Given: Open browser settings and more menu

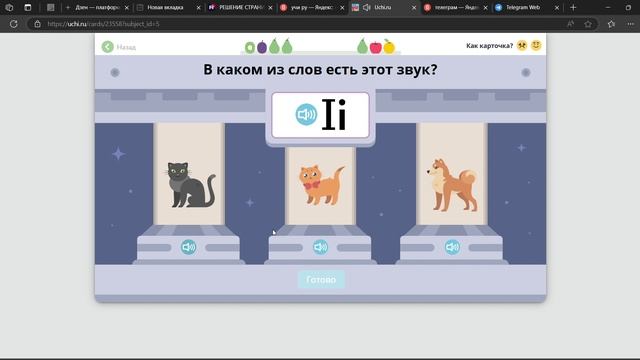Looking at the screenshot, I should point(631,24).
